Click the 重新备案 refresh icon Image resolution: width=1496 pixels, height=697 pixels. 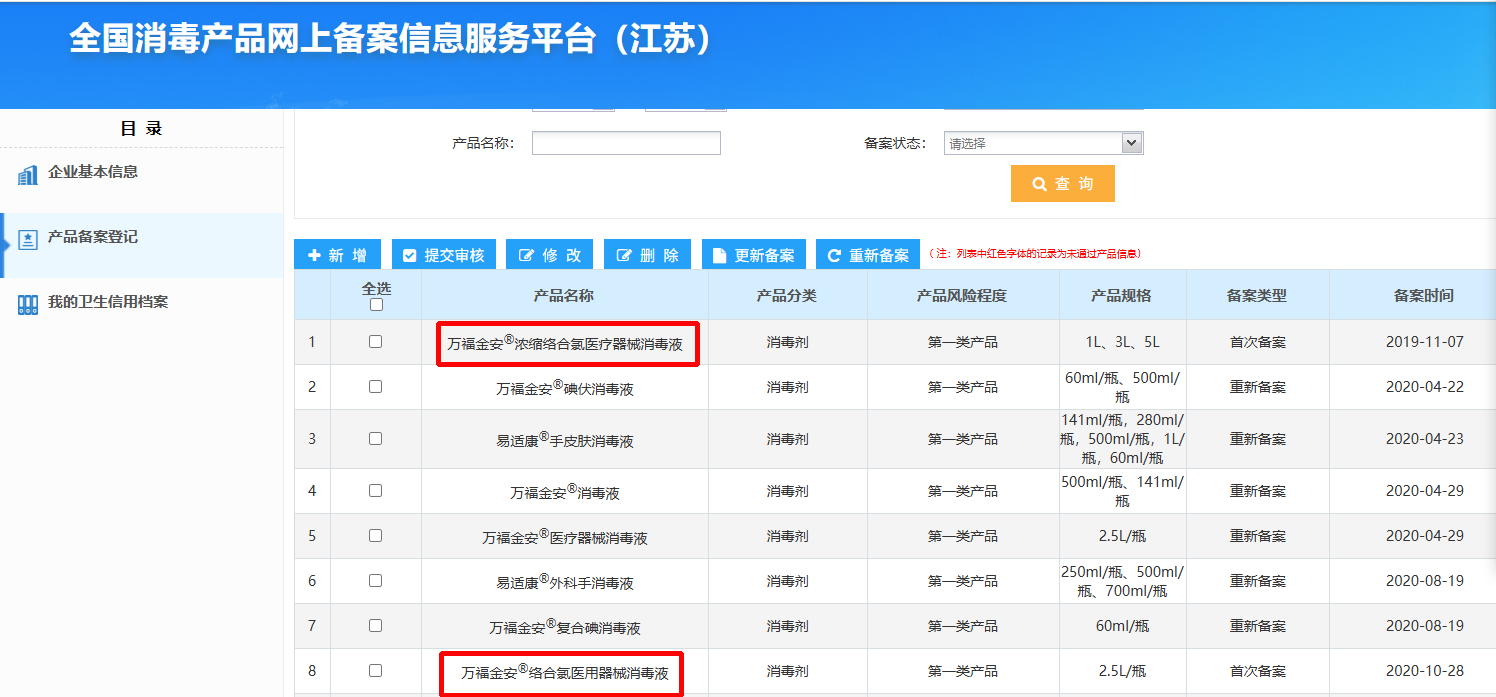[834, 254]
